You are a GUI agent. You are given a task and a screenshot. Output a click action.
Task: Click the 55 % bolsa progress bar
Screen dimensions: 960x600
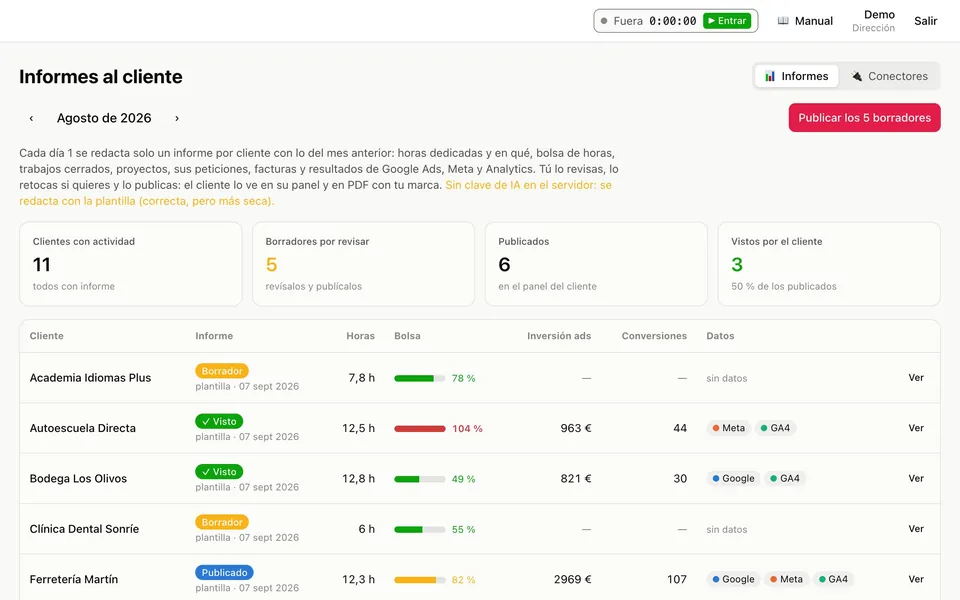419,530
